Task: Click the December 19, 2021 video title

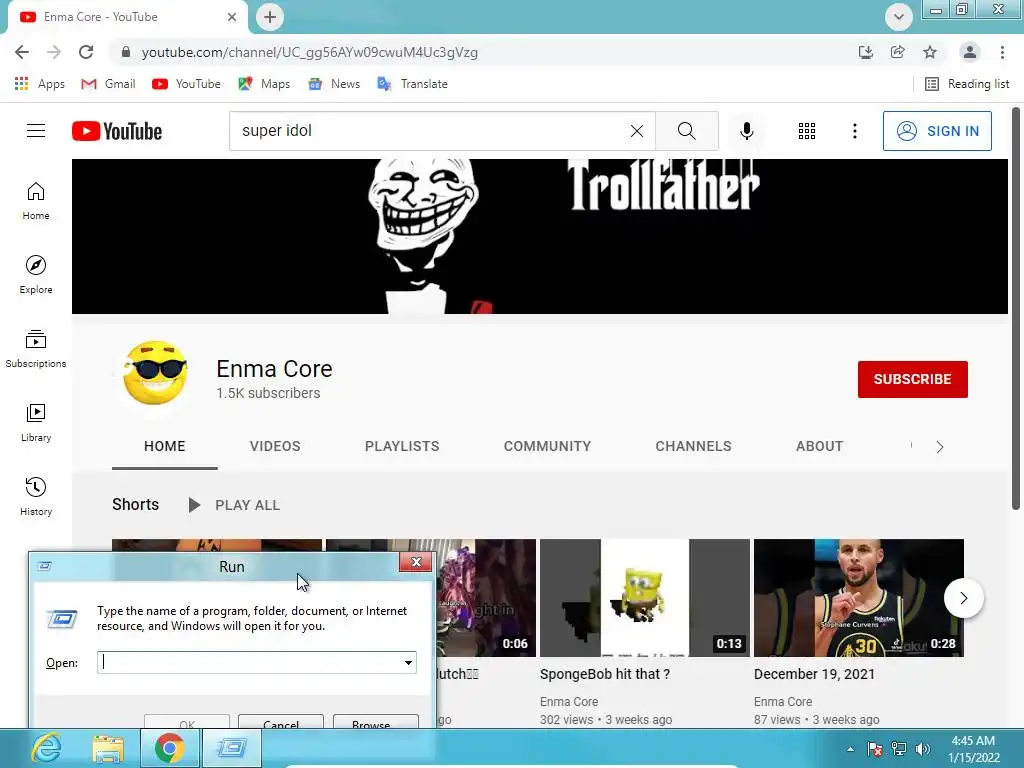Action: click(814, 674)
